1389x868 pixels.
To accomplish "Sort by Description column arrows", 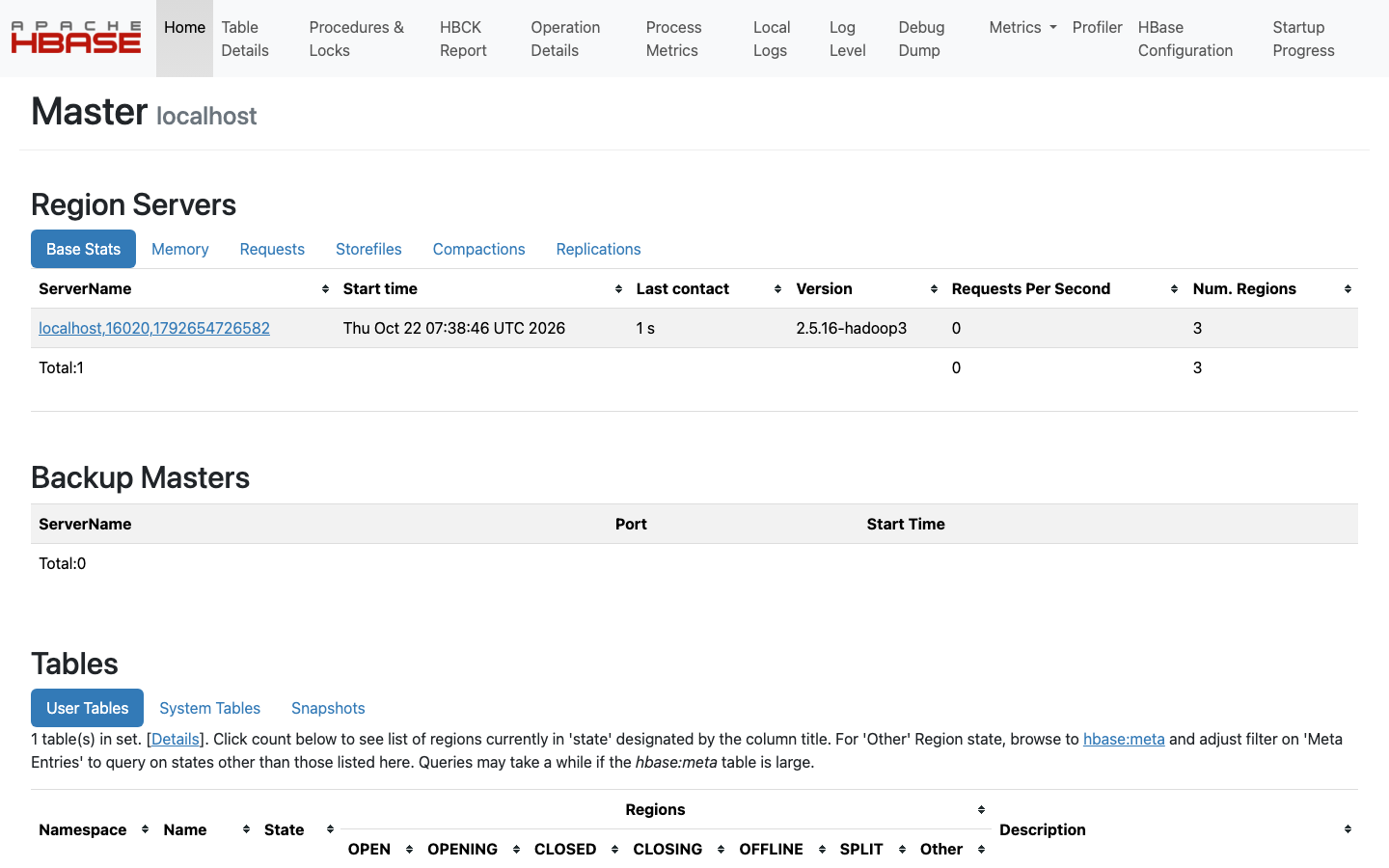I will click(x=1348, y=829).
